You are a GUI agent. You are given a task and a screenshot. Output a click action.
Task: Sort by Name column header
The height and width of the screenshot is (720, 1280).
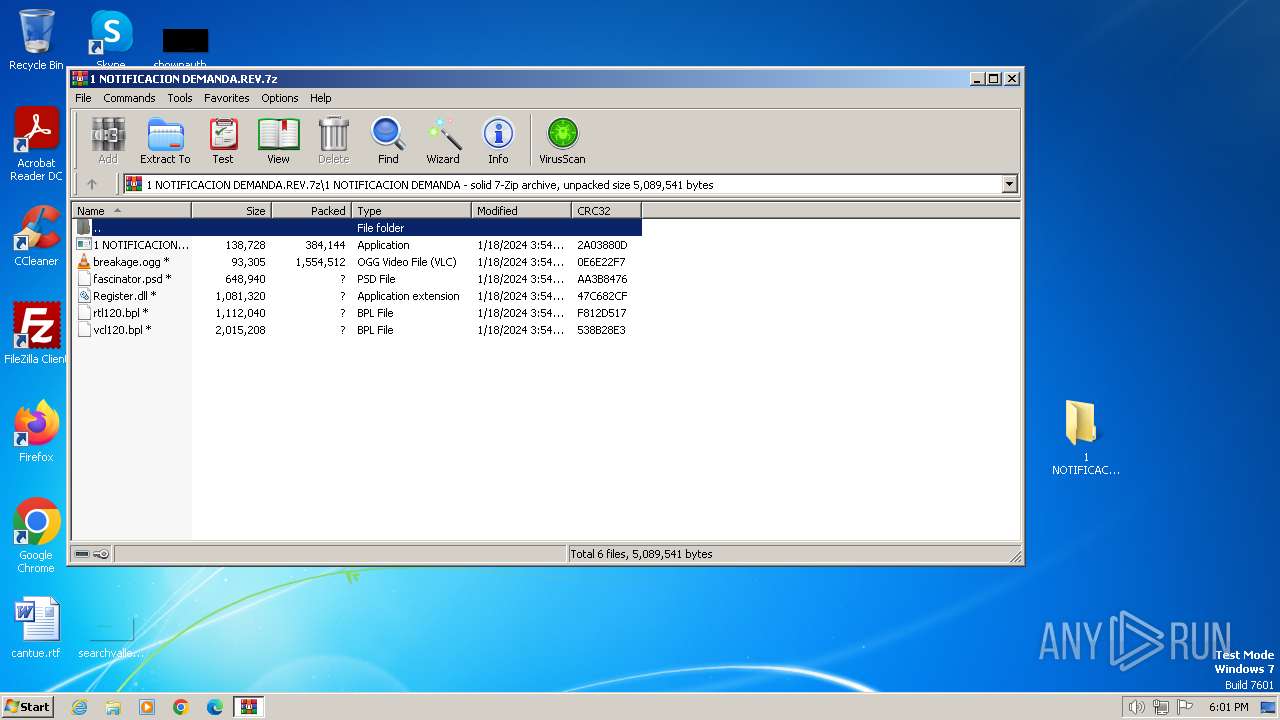click(x=131, y=211)
